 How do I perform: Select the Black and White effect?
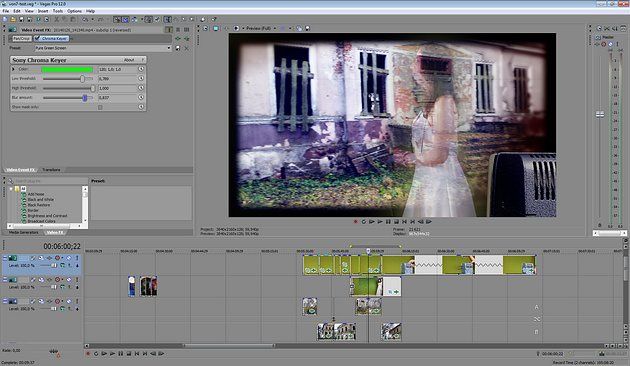pos(41,199)
